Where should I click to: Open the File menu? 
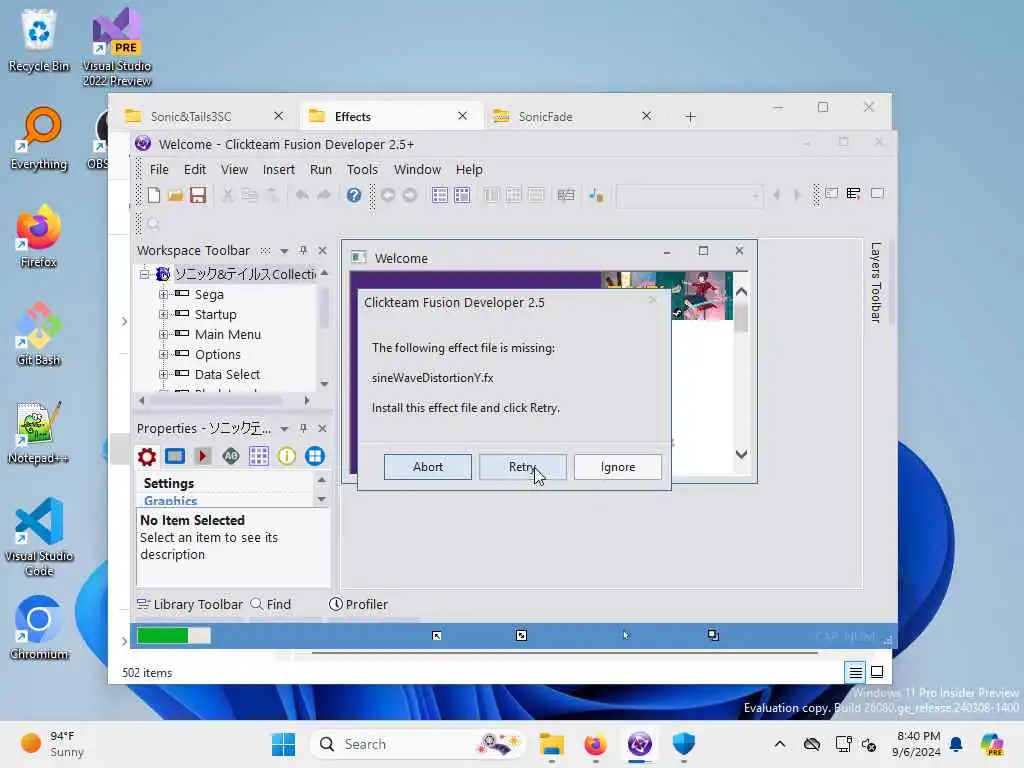[x=159, y=169]
